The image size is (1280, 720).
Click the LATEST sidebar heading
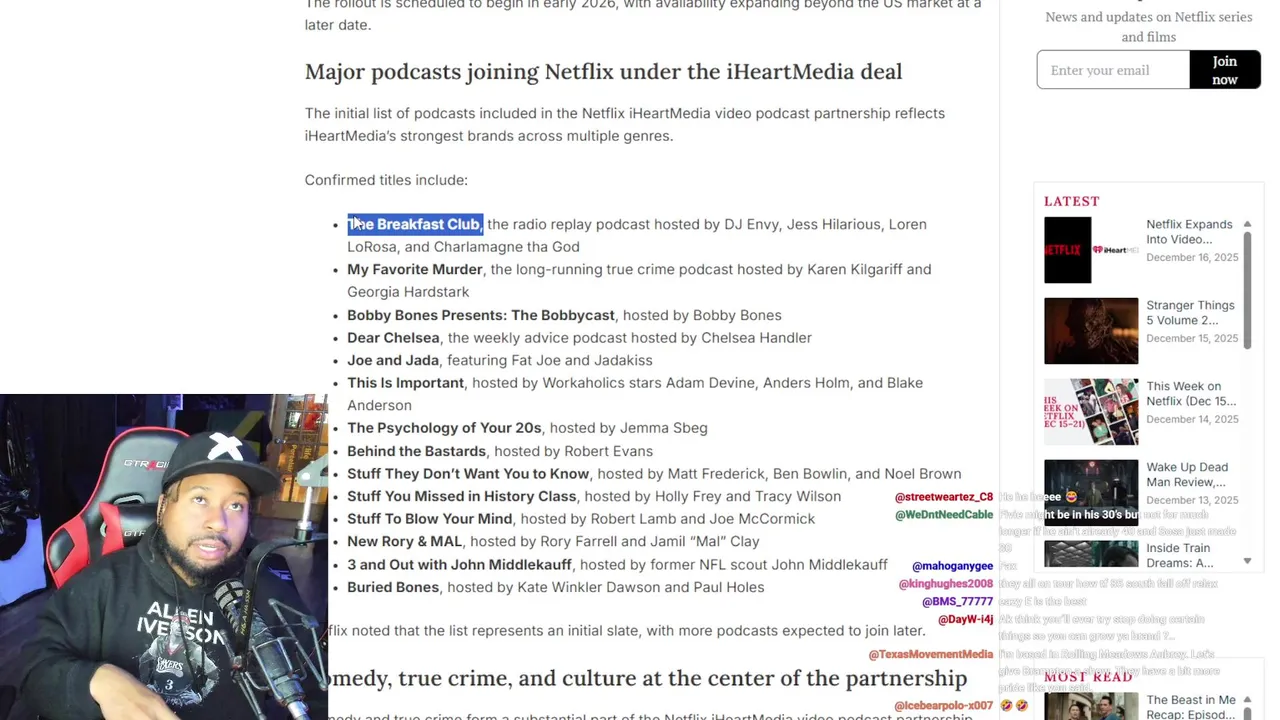[x=1072, y=201]
